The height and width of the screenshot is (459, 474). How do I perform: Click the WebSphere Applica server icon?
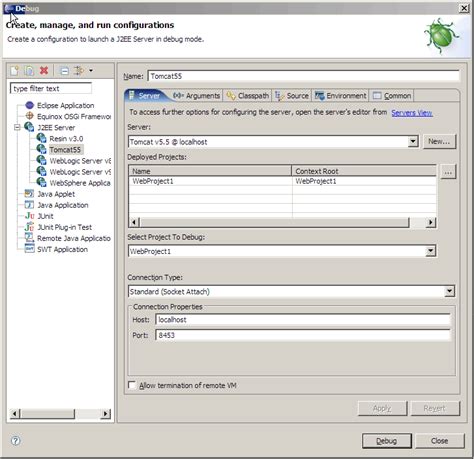pyautogui.click(x=41, y=182)
